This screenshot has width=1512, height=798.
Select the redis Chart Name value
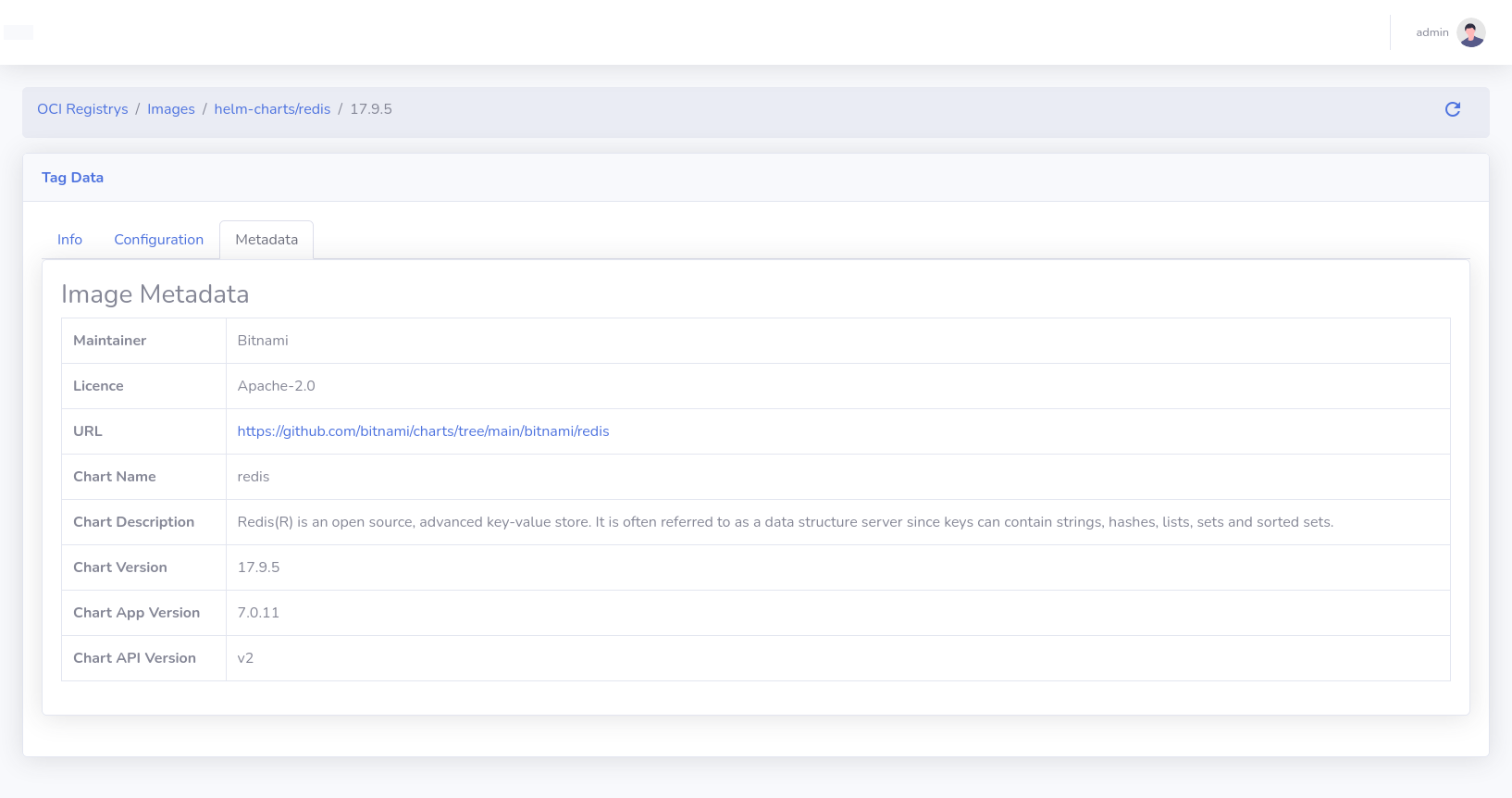[x=253, y=477]
